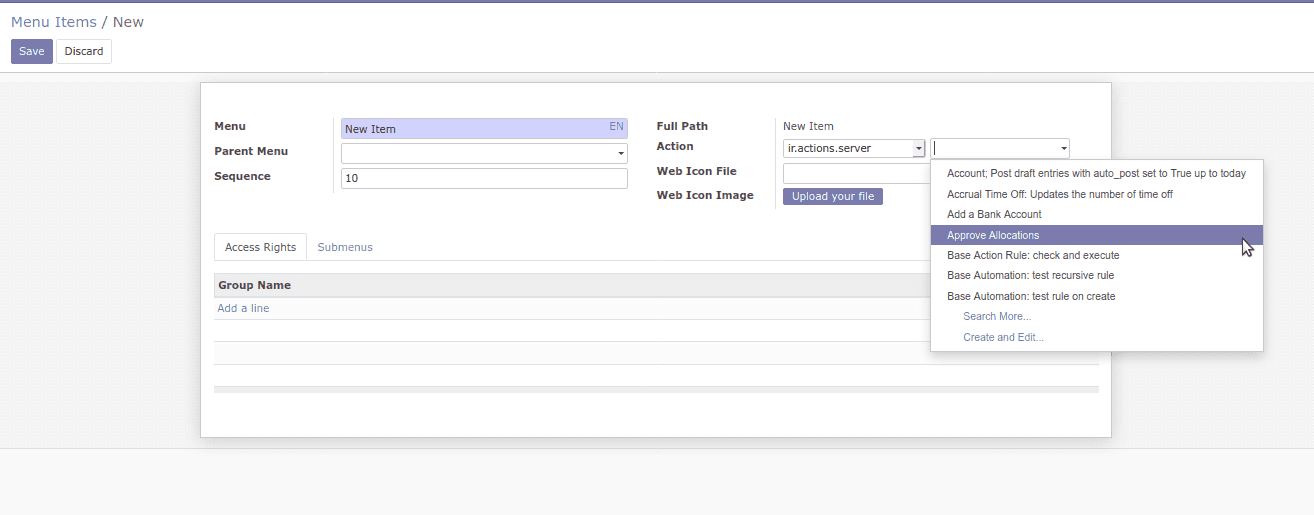Open the Parent Menu dropdown
This screenshot has height=515, width=1314.
click(484, 153)
